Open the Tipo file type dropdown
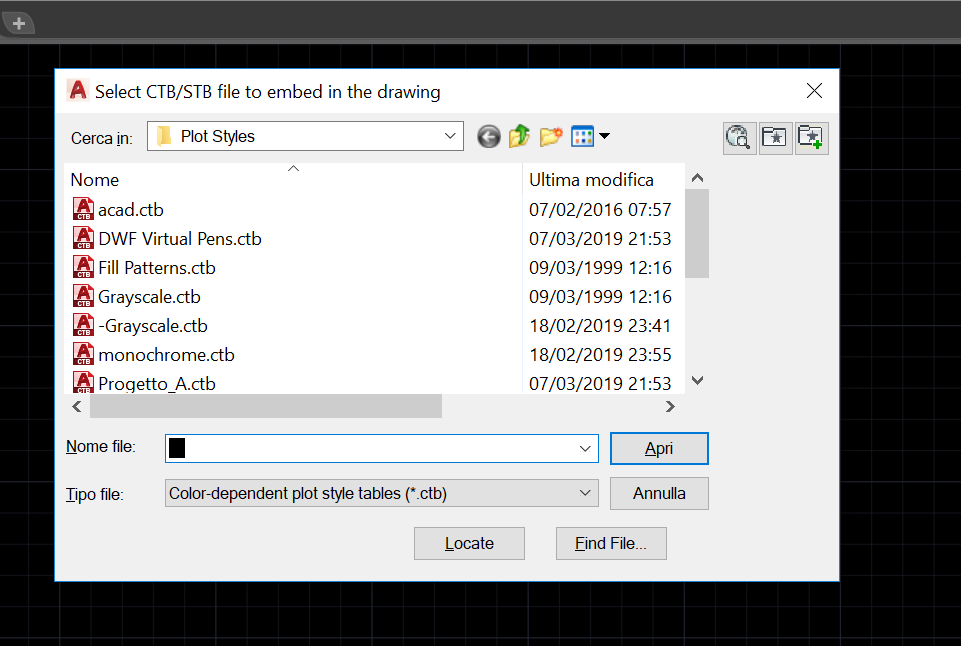This screenshot has height=646, width=961. [x=381, y=493]
